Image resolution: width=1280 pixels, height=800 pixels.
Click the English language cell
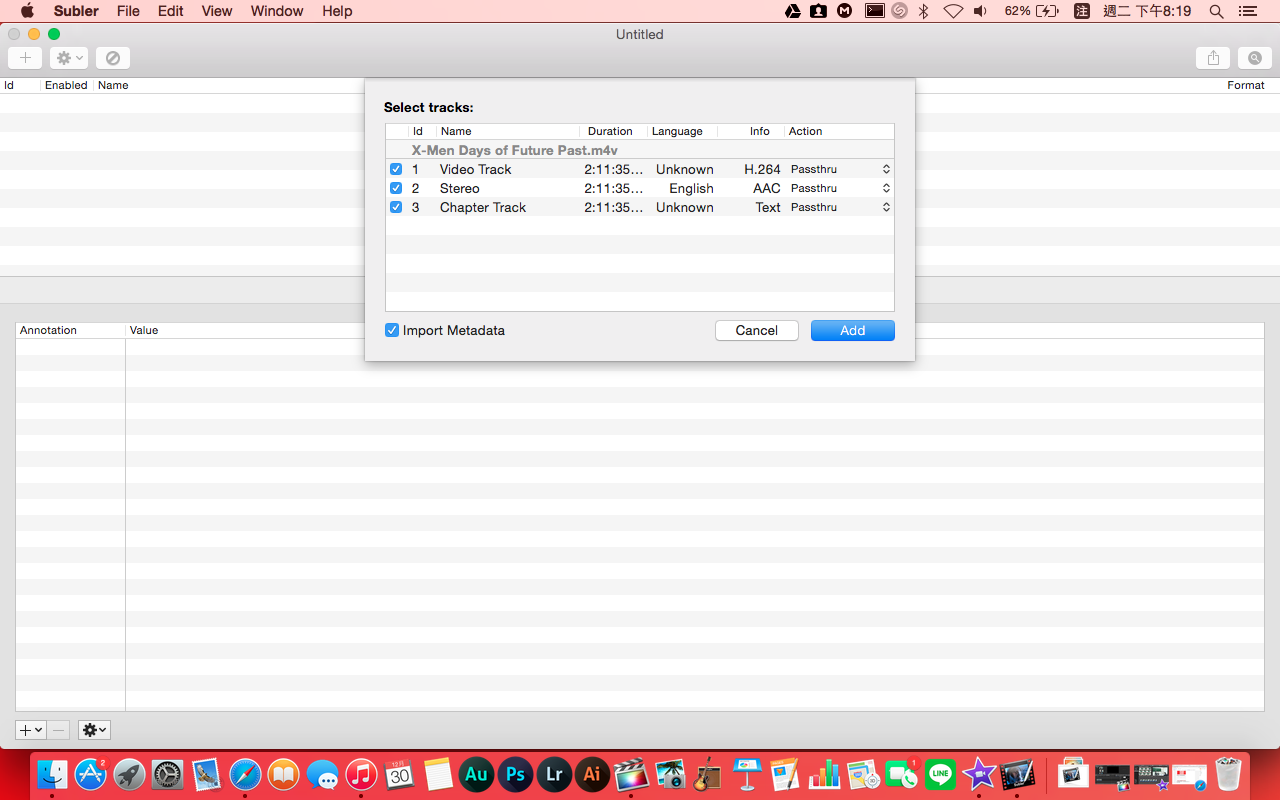[x=692, y=188]
